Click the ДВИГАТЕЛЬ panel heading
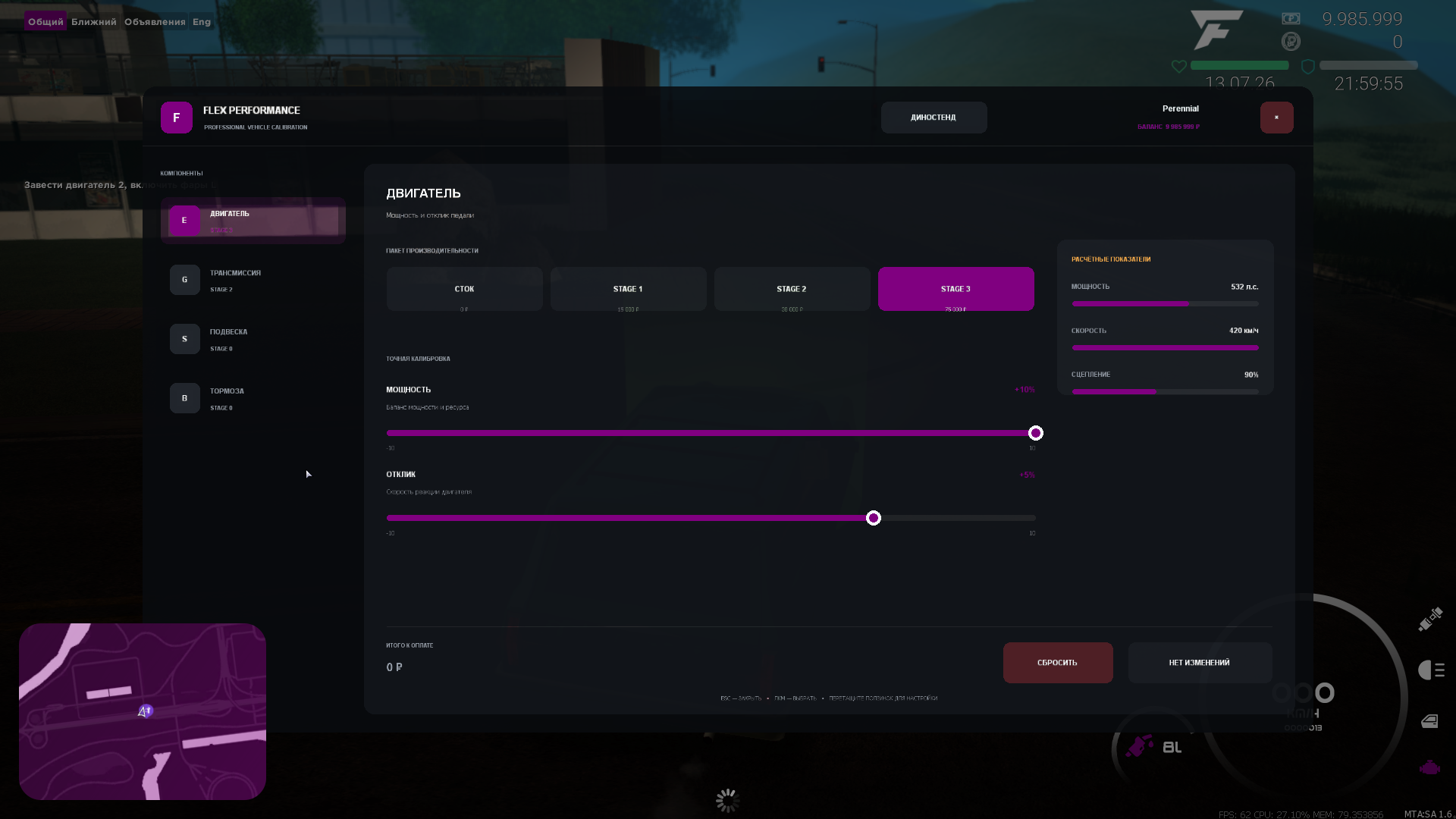The image size is (1456, 819). [x=423, y=193]
